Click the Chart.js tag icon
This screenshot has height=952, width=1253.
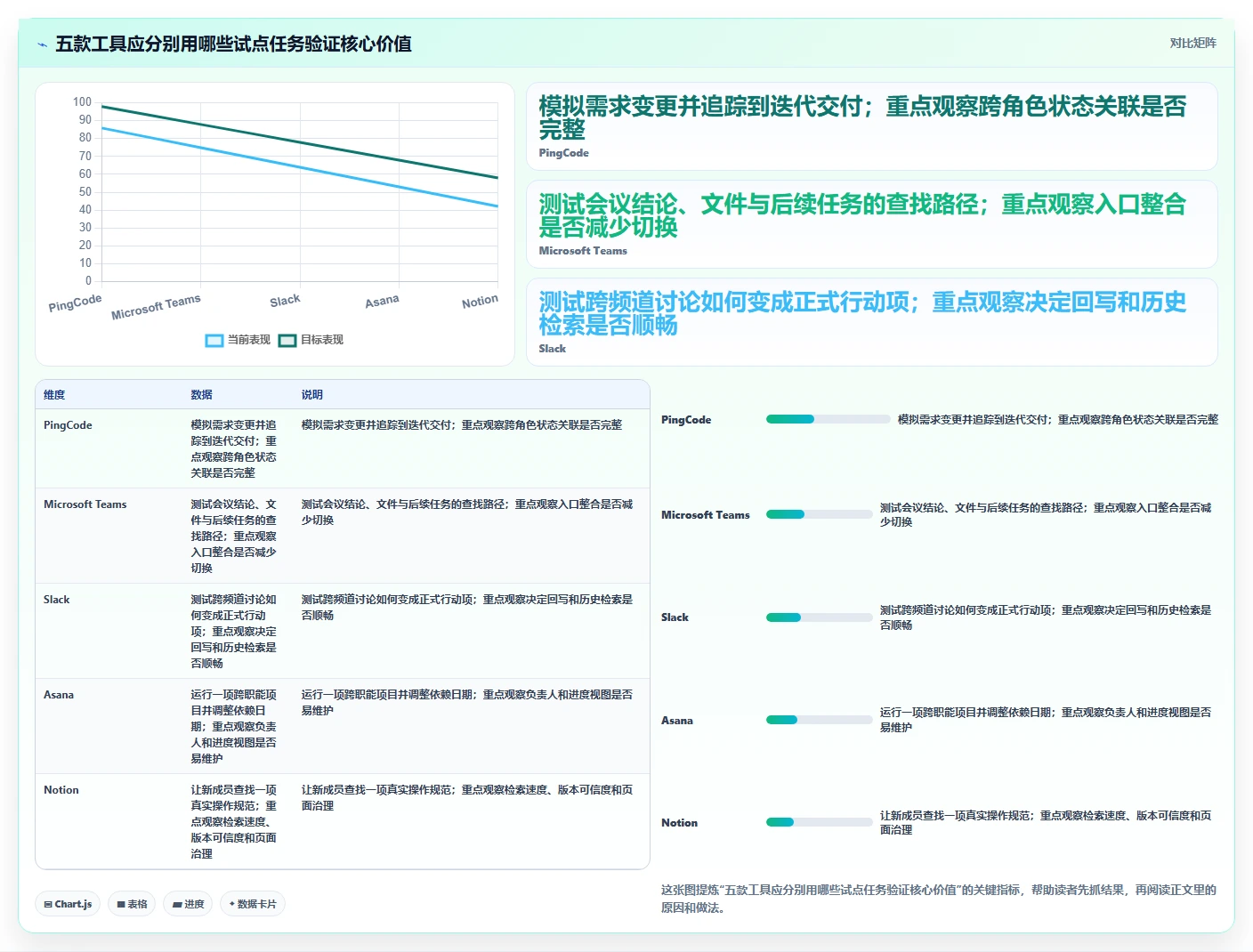click(x=48, y=904)
